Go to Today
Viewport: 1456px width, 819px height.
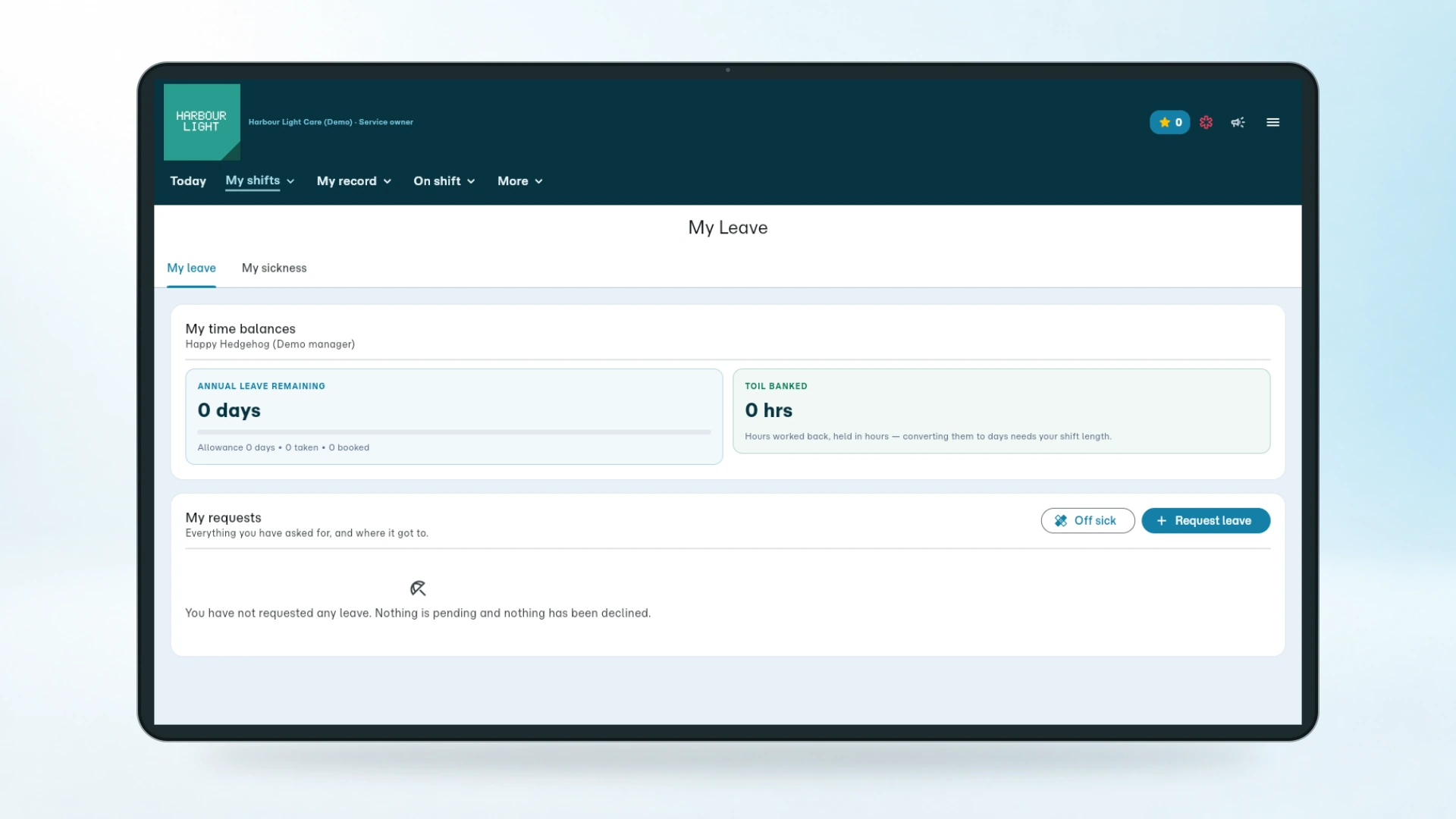pos(188,181)
